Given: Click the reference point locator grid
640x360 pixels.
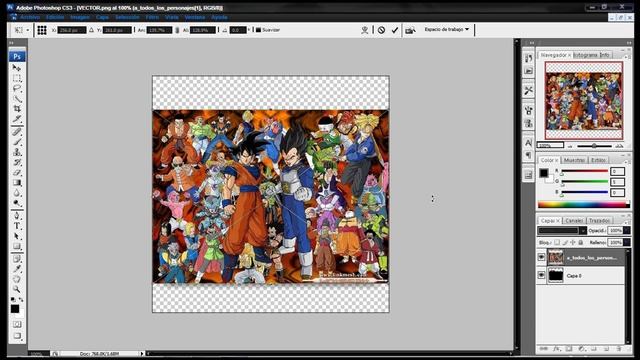Looking at the screenshot, I should tap(42, 30).
